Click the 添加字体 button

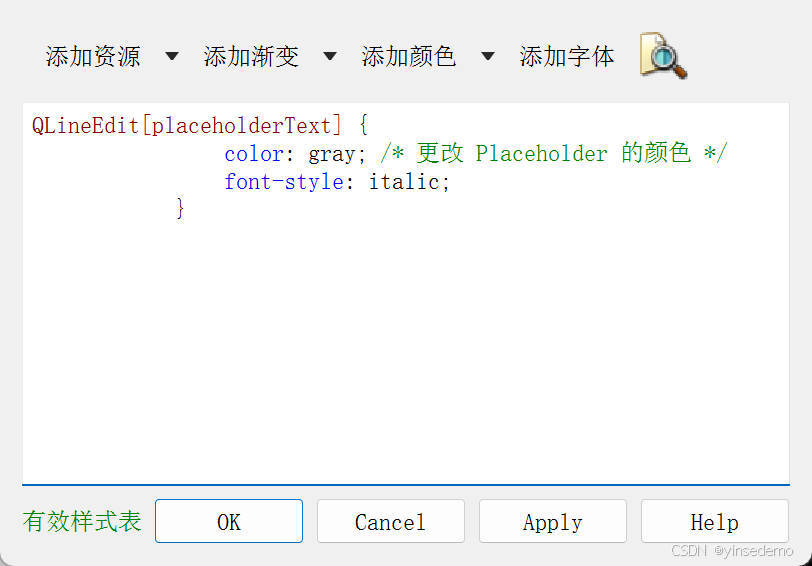[567, 56]
